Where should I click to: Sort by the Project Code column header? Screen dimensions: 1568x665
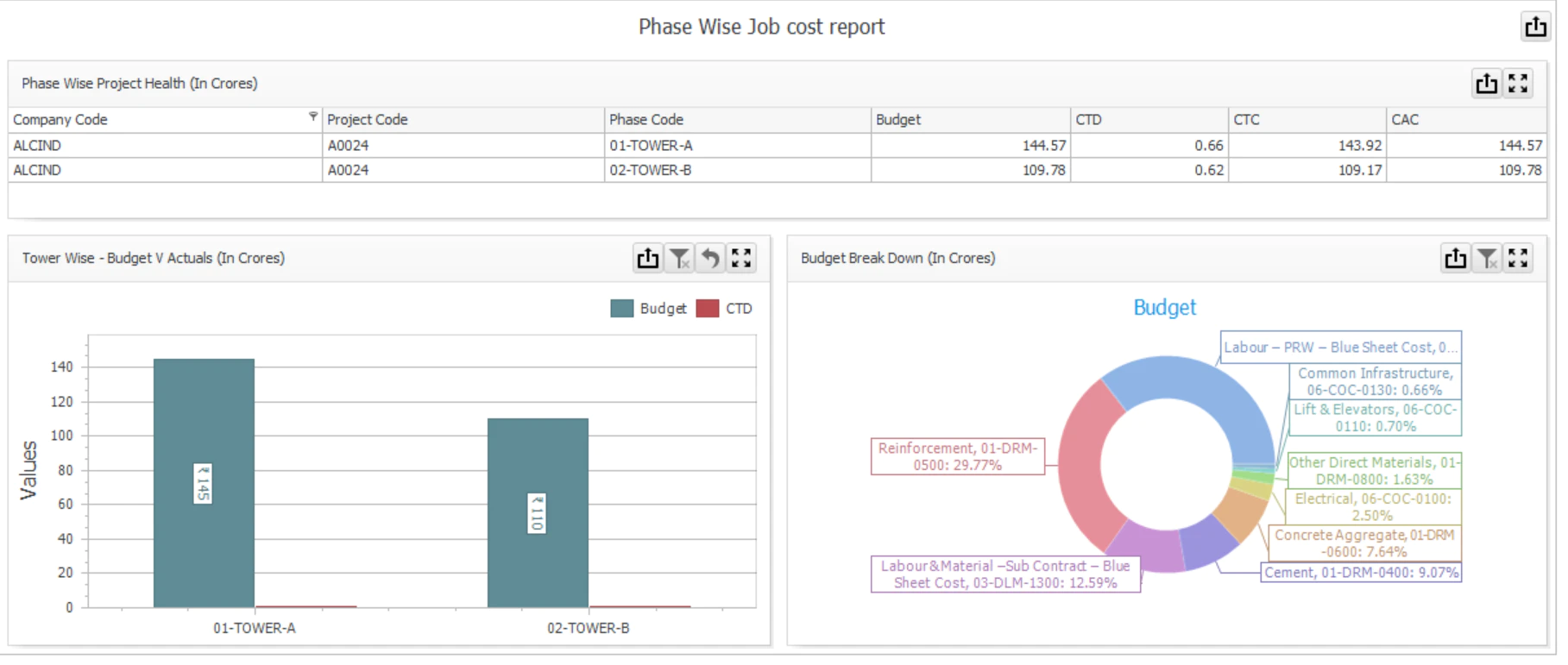(x=463, y=120)
